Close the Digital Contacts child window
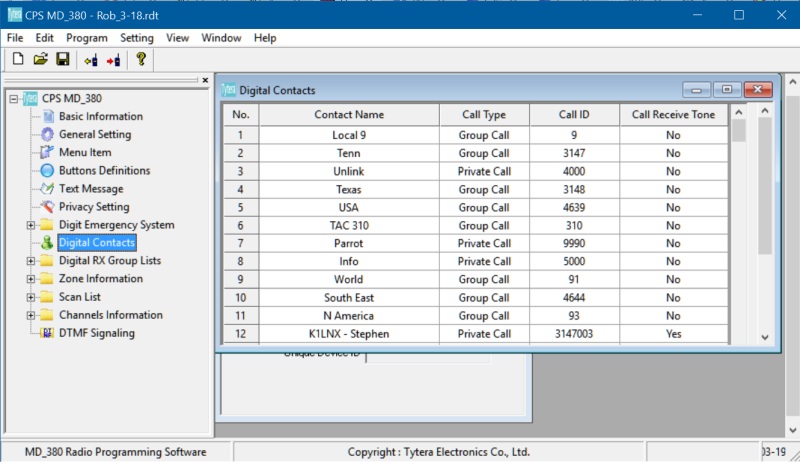Viewport: 800px width, 462px height. pyautogui.click(x=758, y=90)
